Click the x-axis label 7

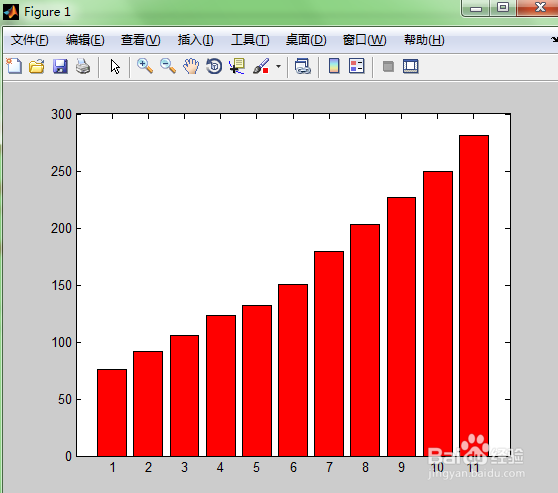[x=329, y=467]
